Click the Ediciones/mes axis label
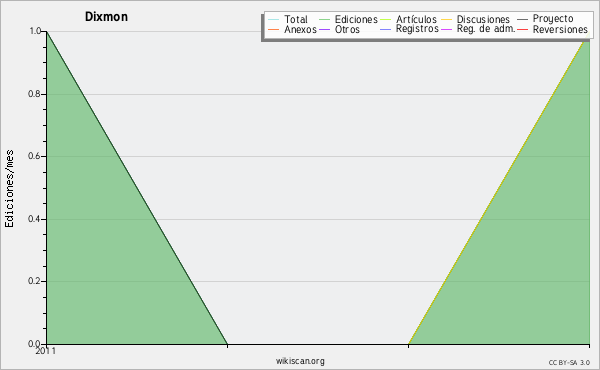This screenshot has width=600, height=370. 9,188
